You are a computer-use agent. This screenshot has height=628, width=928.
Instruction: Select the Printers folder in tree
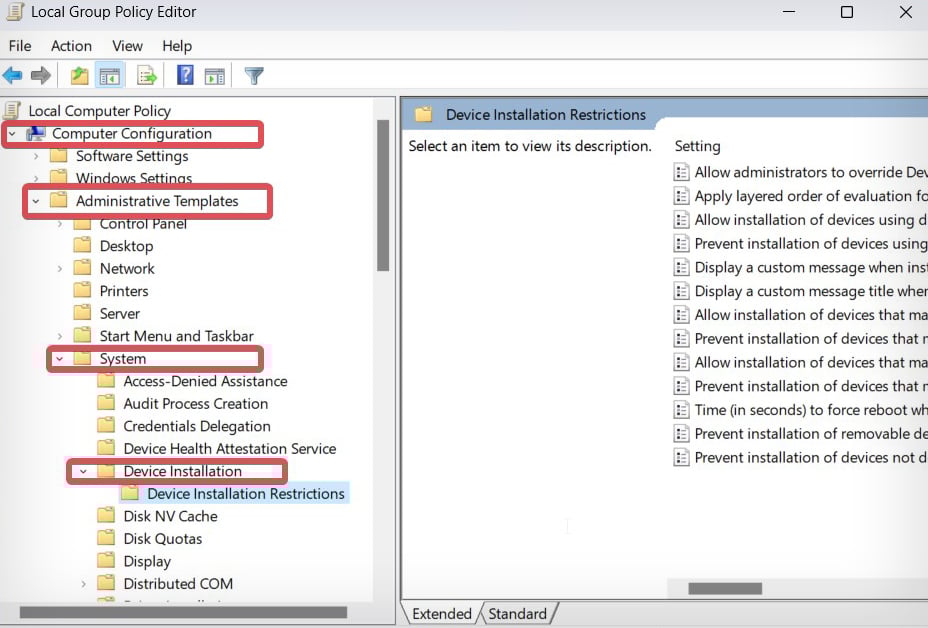[124, 291]
